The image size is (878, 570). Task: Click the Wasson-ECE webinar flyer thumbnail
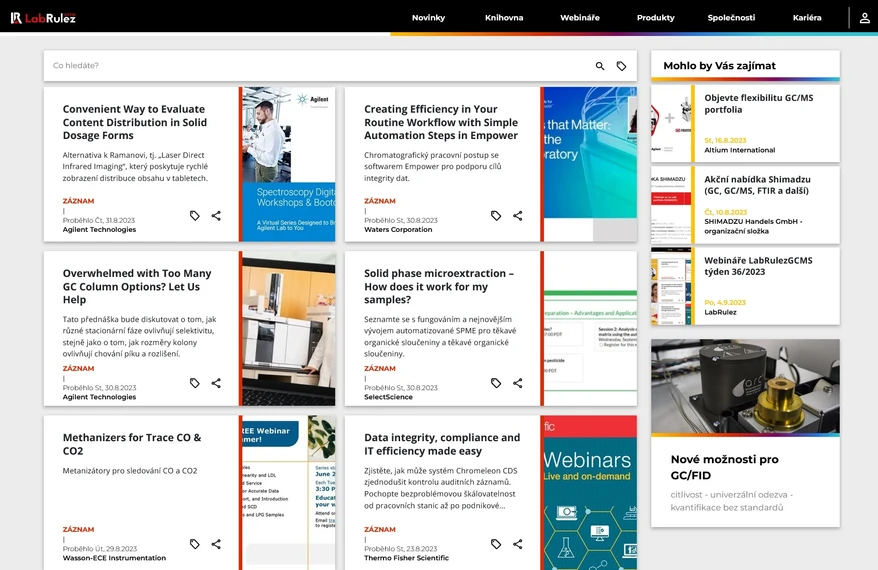coord(289,493)
